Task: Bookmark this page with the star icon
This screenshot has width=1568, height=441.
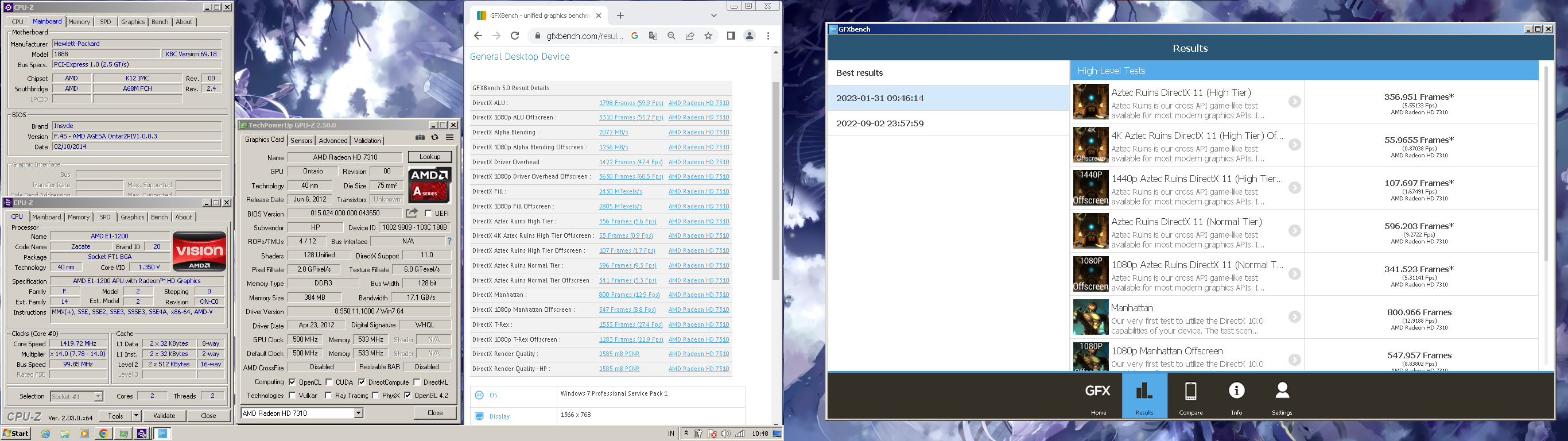Action: (x=708, y=36)
